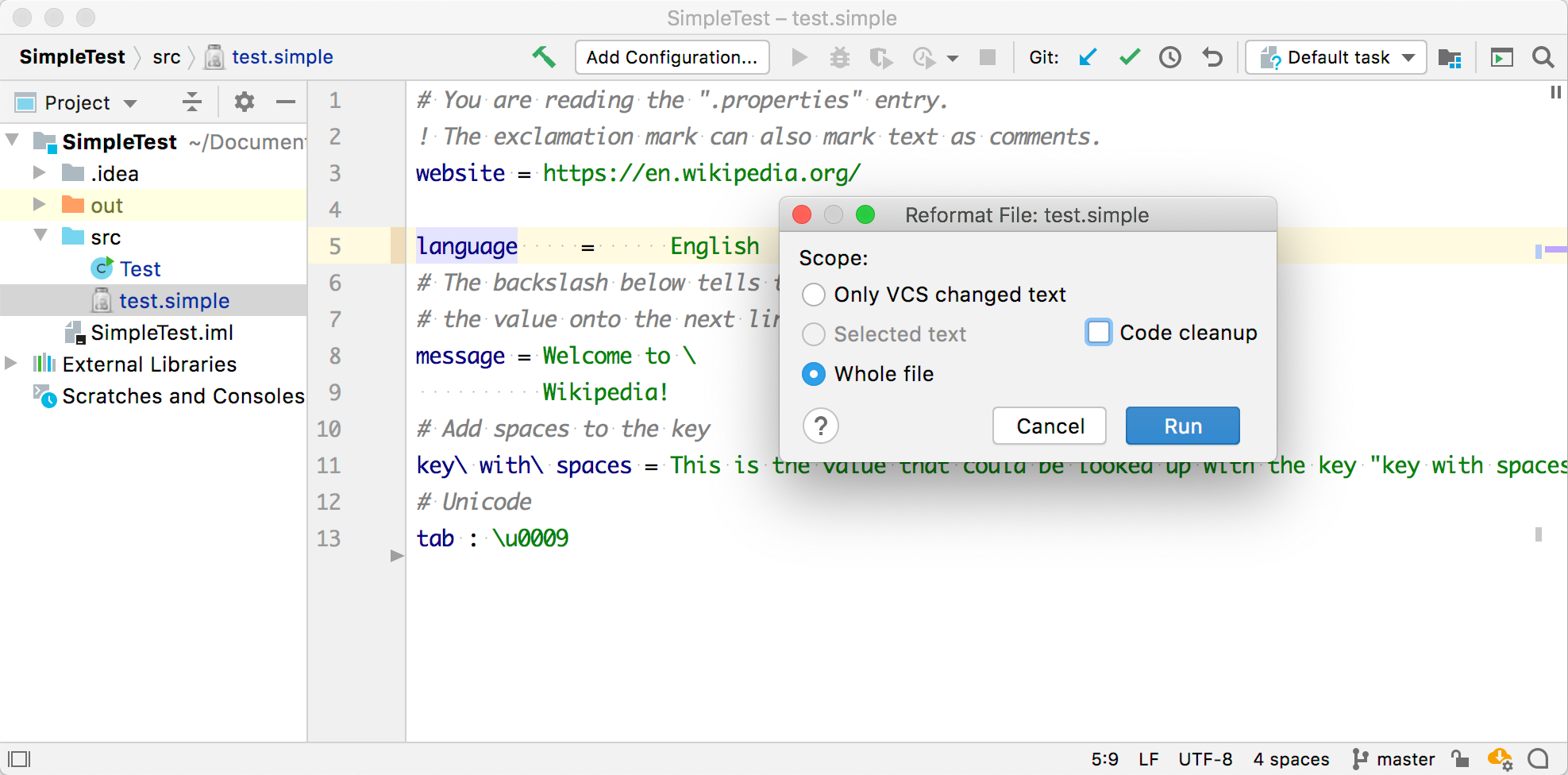Open SimpleTest.iml in the project tree
Image resolution: width=1568 pixels, height=775 pixels.
coord(161,333)
